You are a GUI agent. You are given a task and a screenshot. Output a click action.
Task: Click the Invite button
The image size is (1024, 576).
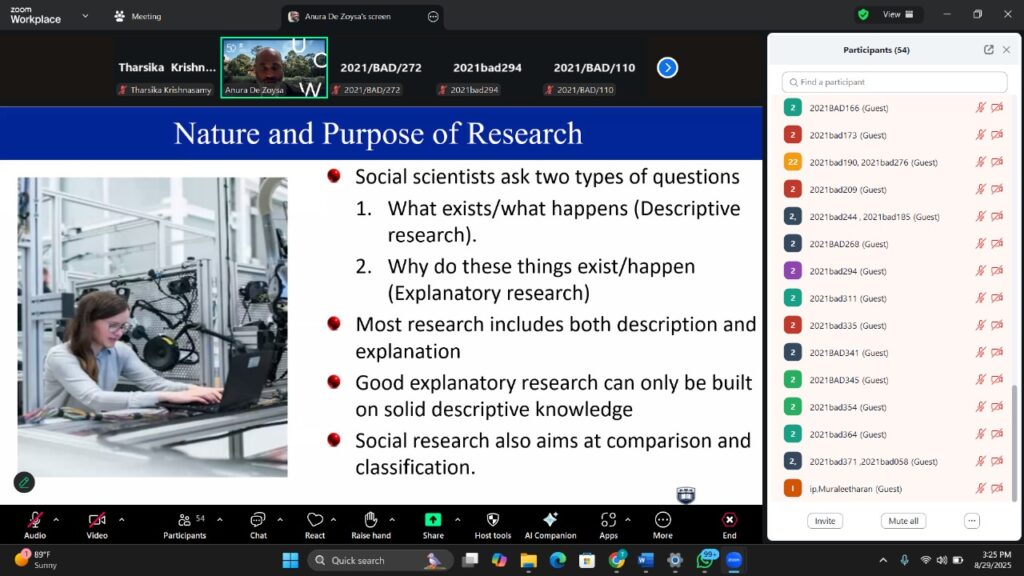pos(825,521)
